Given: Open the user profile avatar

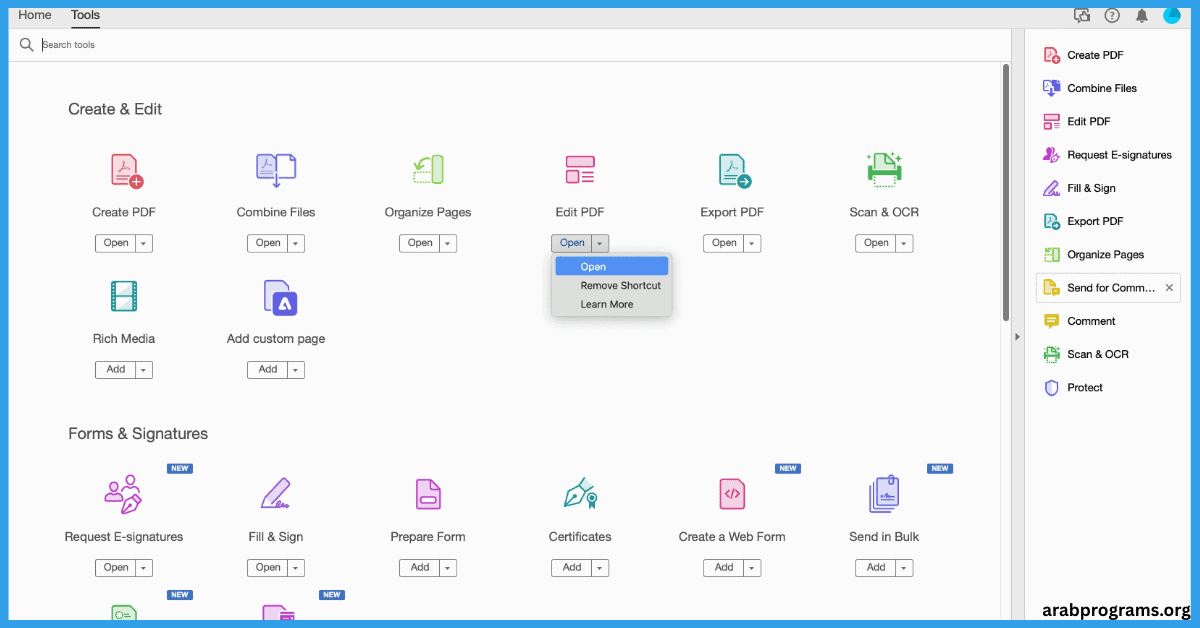Looking at the screenshot, I should coord(1172,15).
